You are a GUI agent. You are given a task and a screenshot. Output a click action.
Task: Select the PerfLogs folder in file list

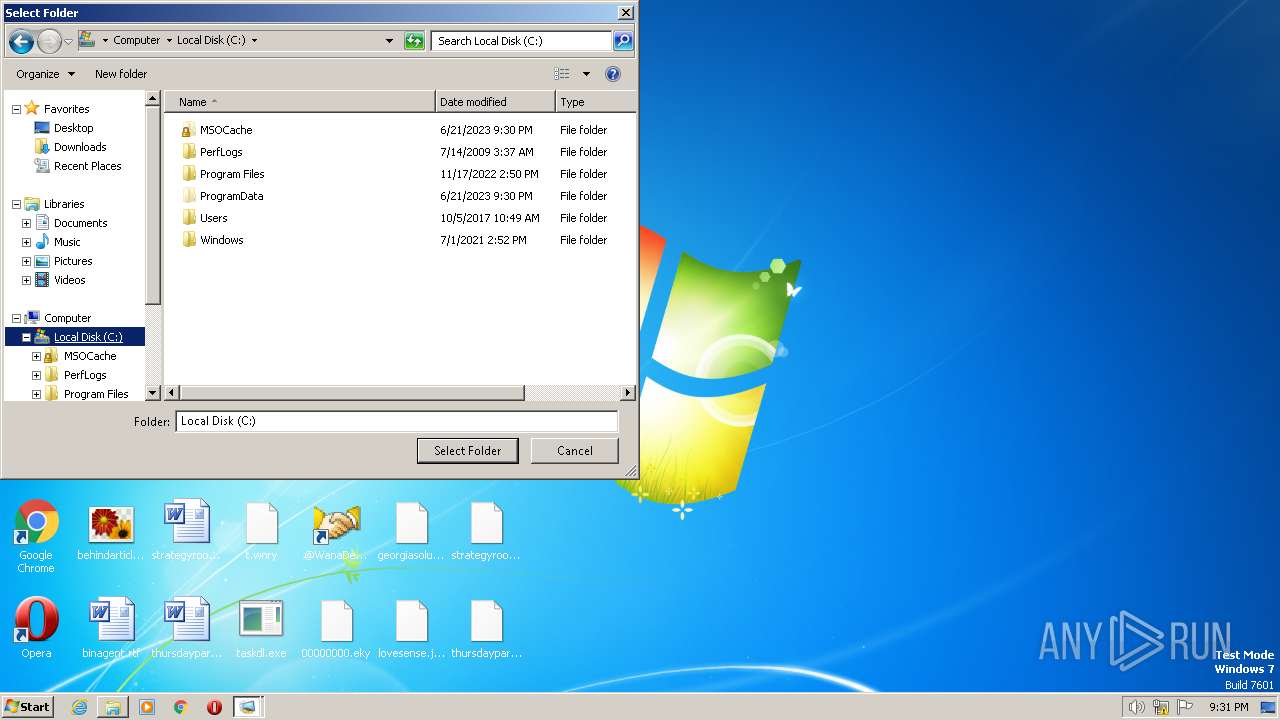(x=221, y=152)
